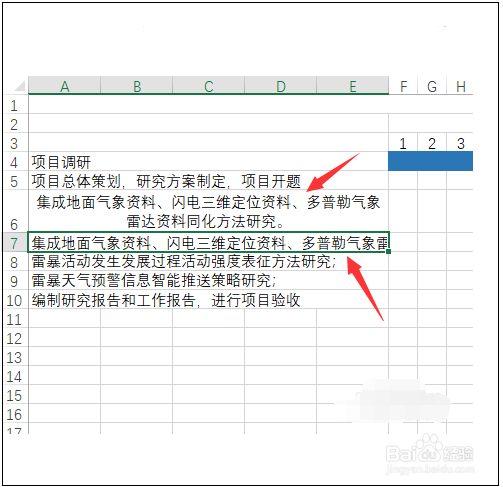This screenshot has width=503, height=487.
Task: Click empty merged cell in row 2
Action: pos(209,123)
